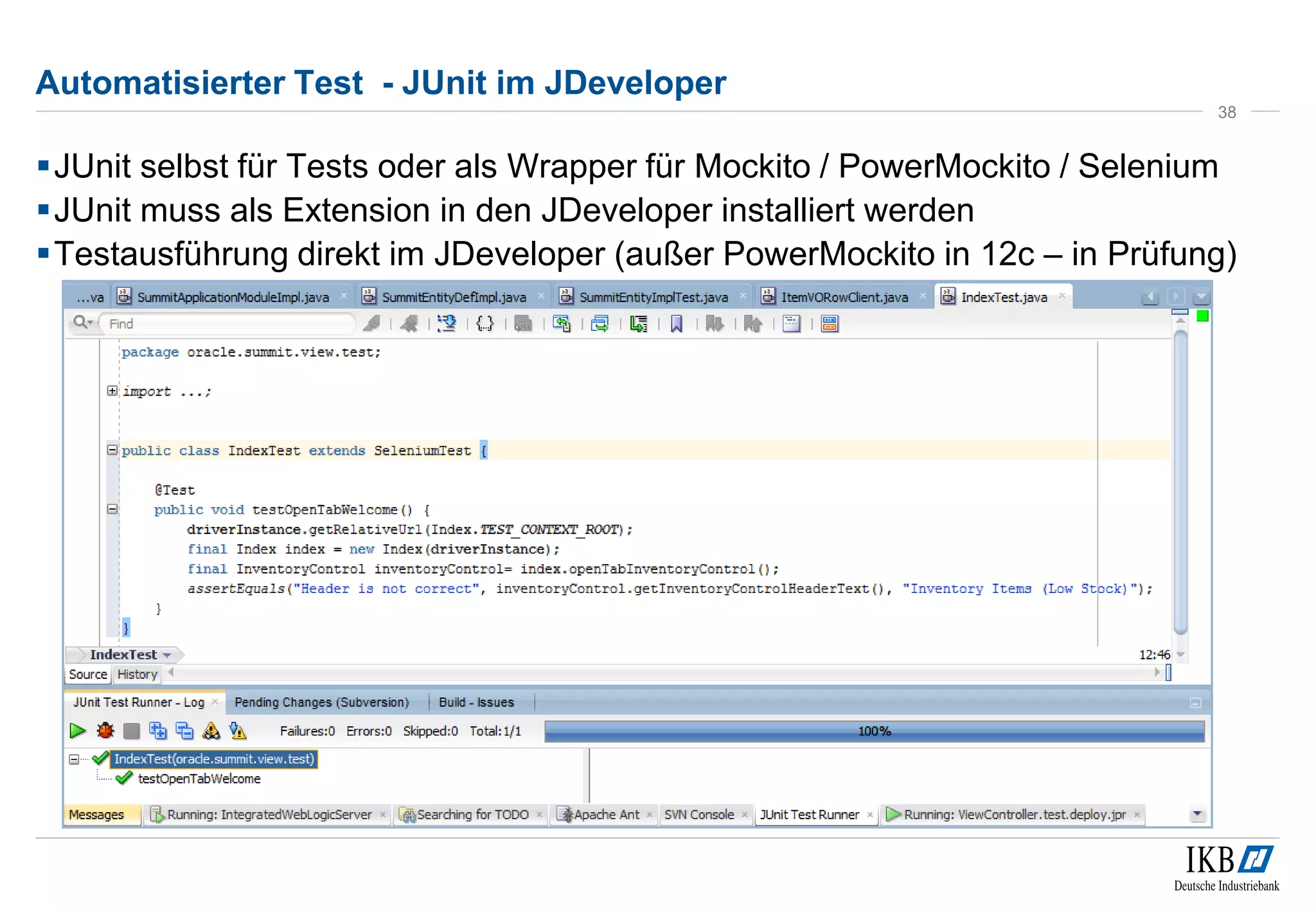Viewport: 1316px width, 911px height.
Task: Click the orange Toggle Breadcrumbs icon
Action: [x=830, y=324]
